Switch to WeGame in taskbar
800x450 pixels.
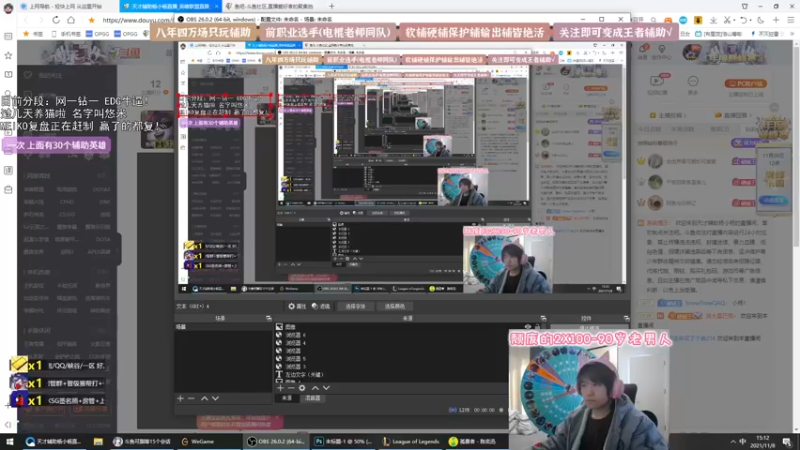[x=197, y=441]
